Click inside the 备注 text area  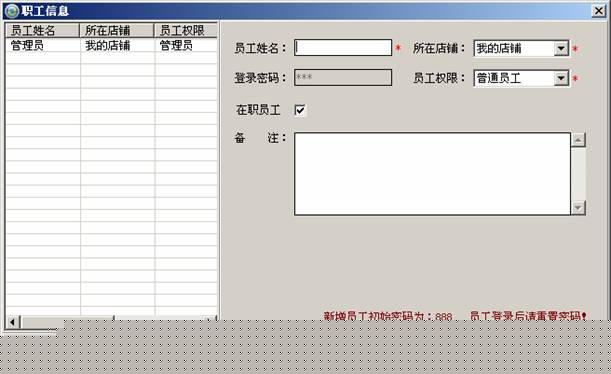click(432, 174)
